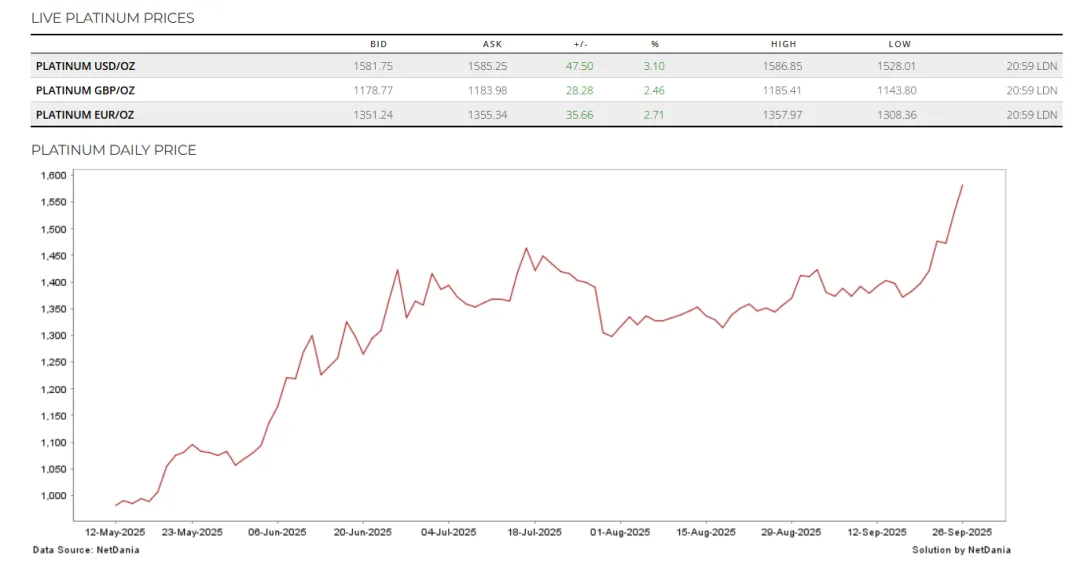The height and width of the screenshot is (562, 1080).
Task: Click the 1,500 y-axis label
Action: pos(54,229)
